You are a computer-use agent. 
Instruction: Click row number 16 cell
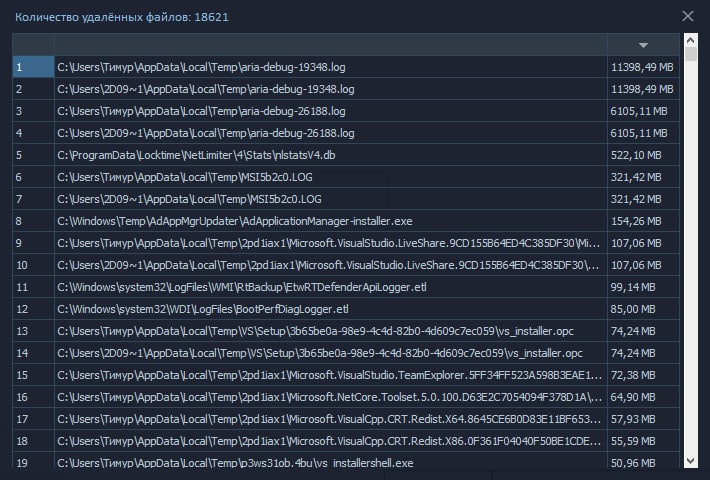coord(33,397)
